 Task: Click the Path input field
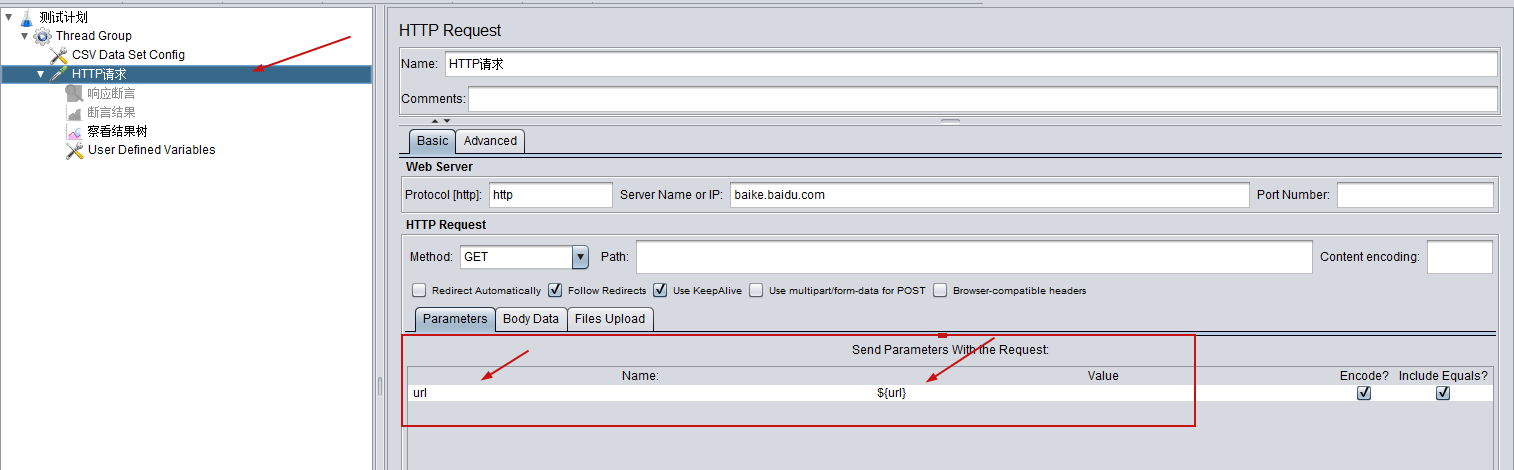pyautogui.click(x=974, y=257)
